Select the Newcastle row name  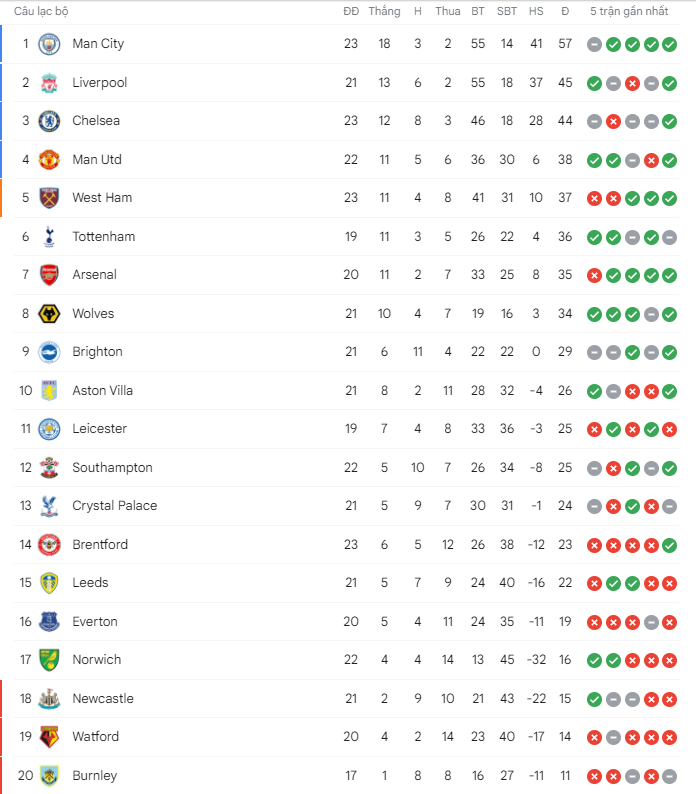click(103, 698)
